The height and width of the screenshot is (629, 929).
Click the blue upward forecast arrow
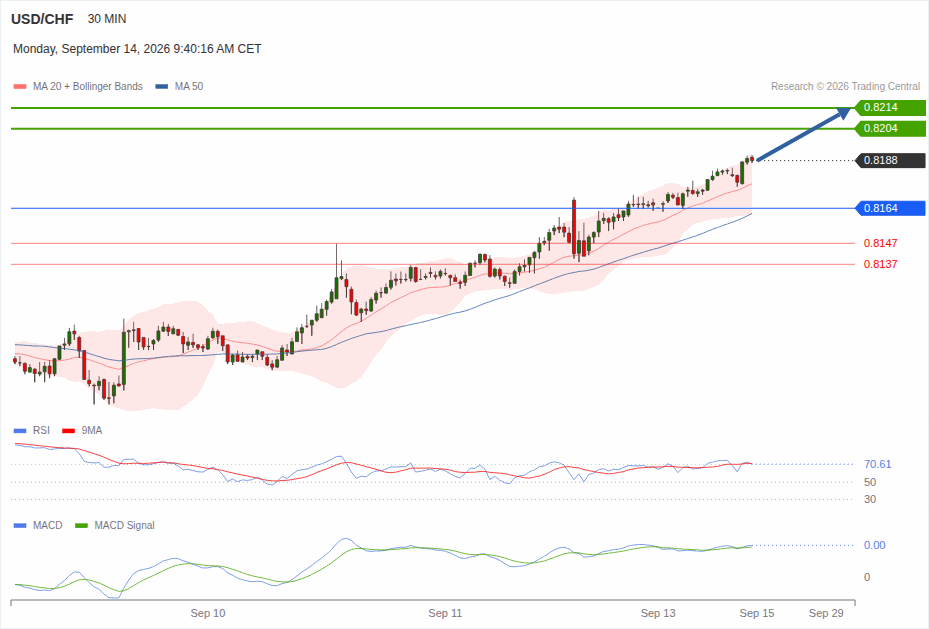click(x=804, y=134)
